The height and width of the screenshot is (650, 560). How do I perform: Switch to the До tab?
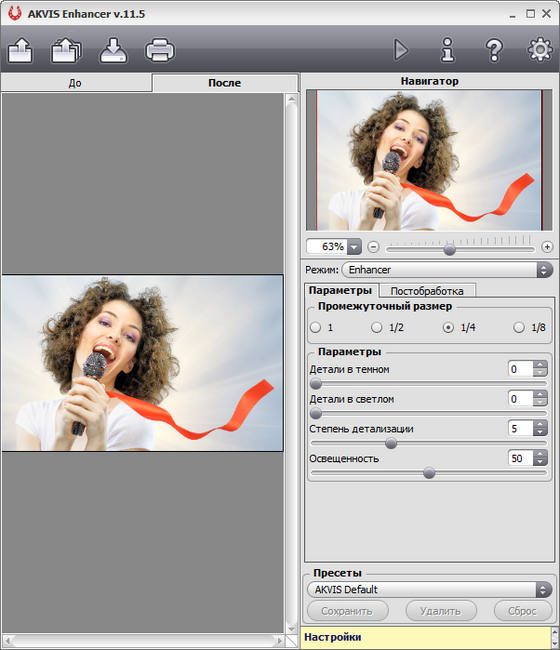(x=75, y=83)
